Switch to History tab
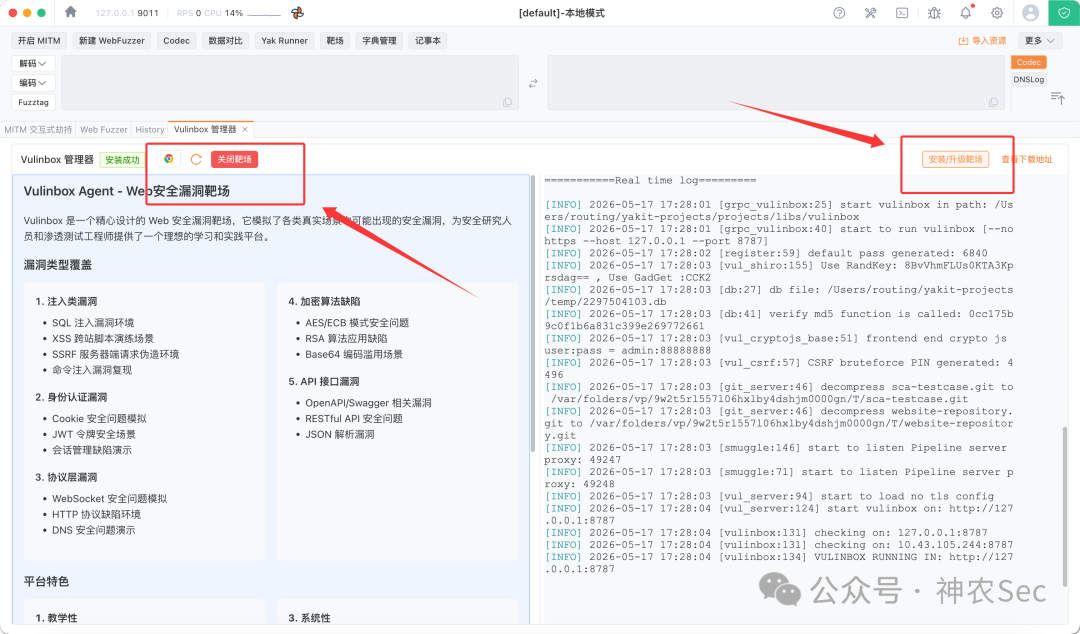Screen dimensions: 1080x634 pyautogui.click(x=149, y=130)
